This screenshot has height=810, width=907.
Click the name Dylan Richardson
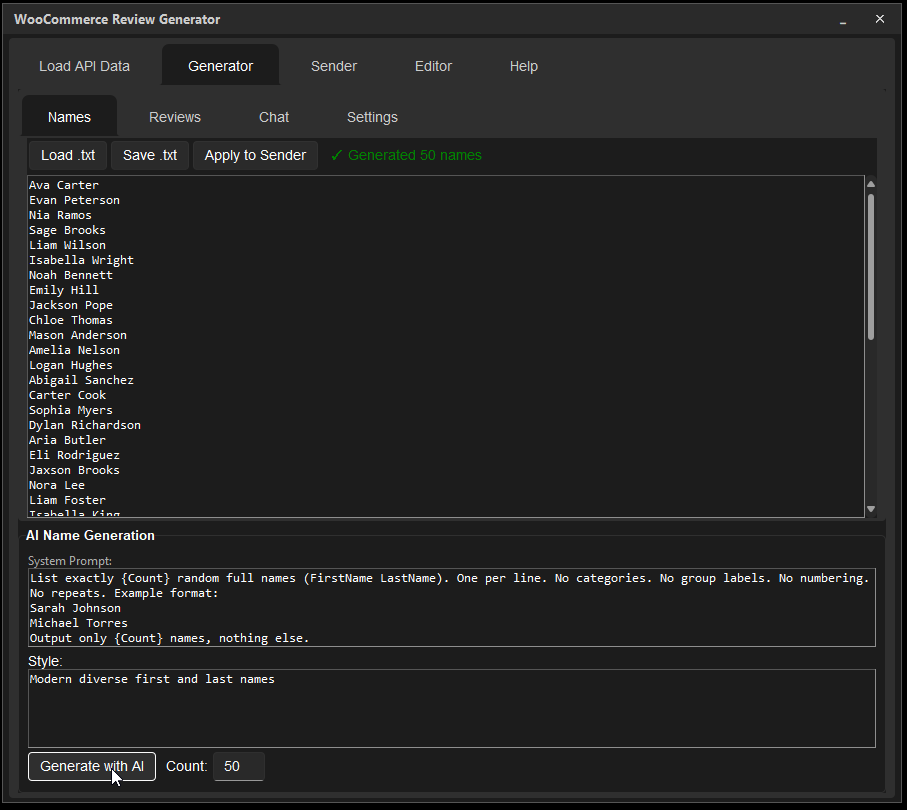coord(84,426)
